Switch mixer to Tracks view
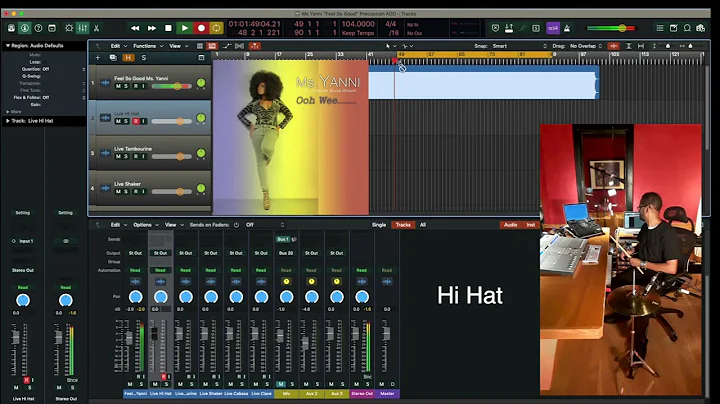Image resolution: width=720 pixels, height=404 pixels. [x=403, y=225]
